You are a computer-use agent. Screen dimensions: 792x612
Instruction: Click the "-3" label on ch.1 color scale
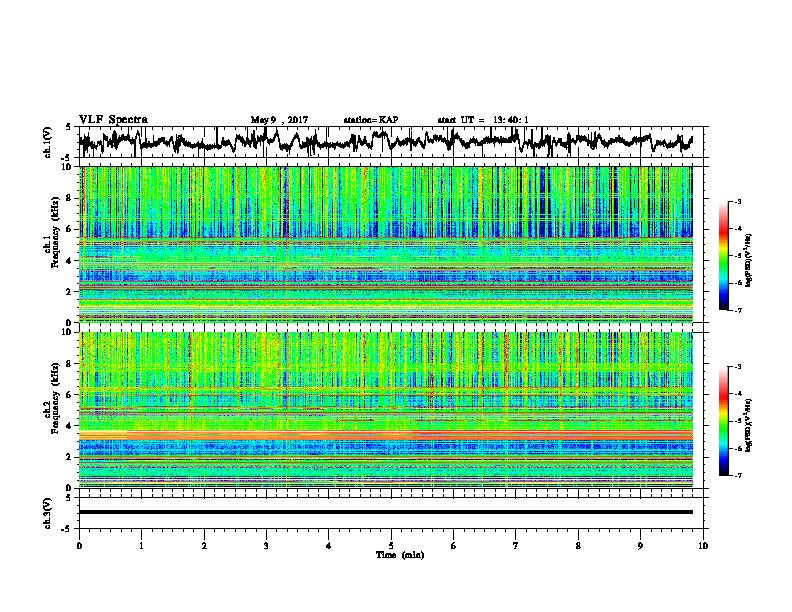tap(737, 201)
